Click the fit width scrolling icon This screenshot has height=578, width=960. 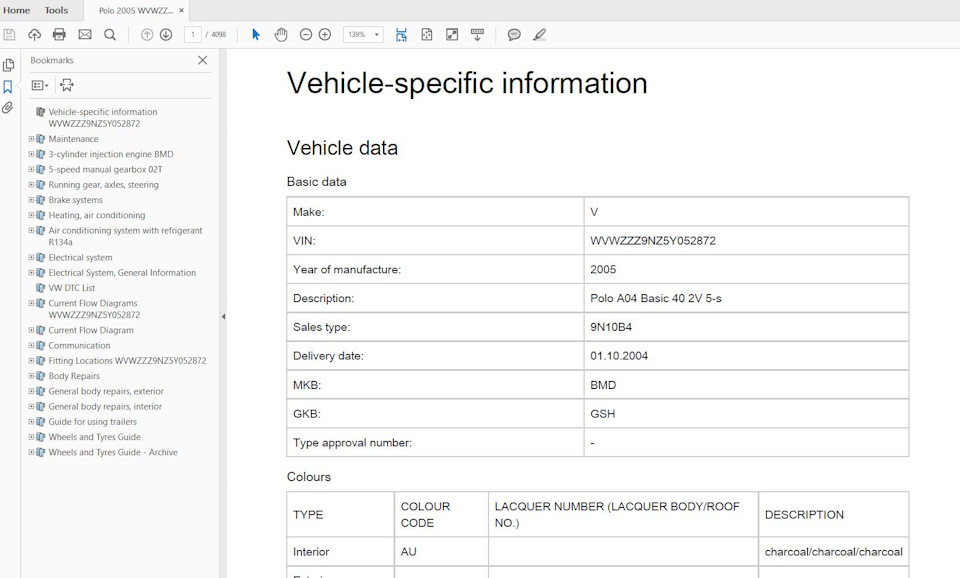click(x=401, y=35)
